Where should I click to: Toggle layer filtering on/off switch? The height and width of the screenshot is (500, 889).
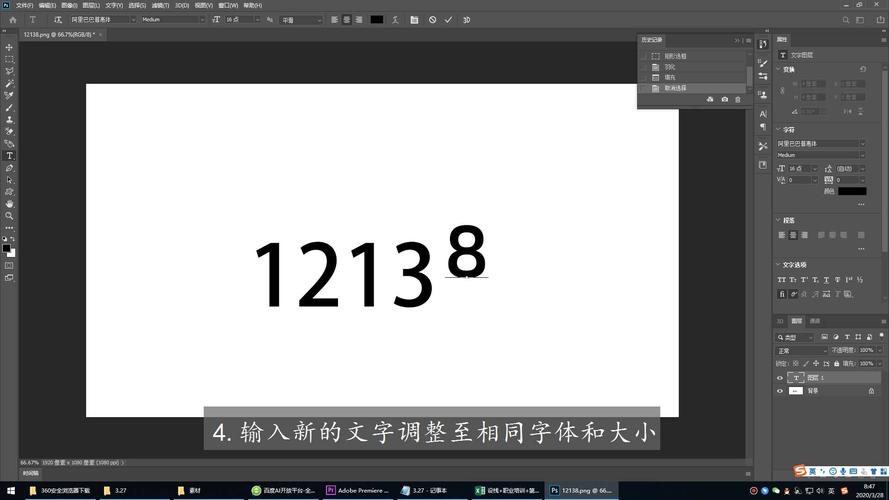click(882, 336)
